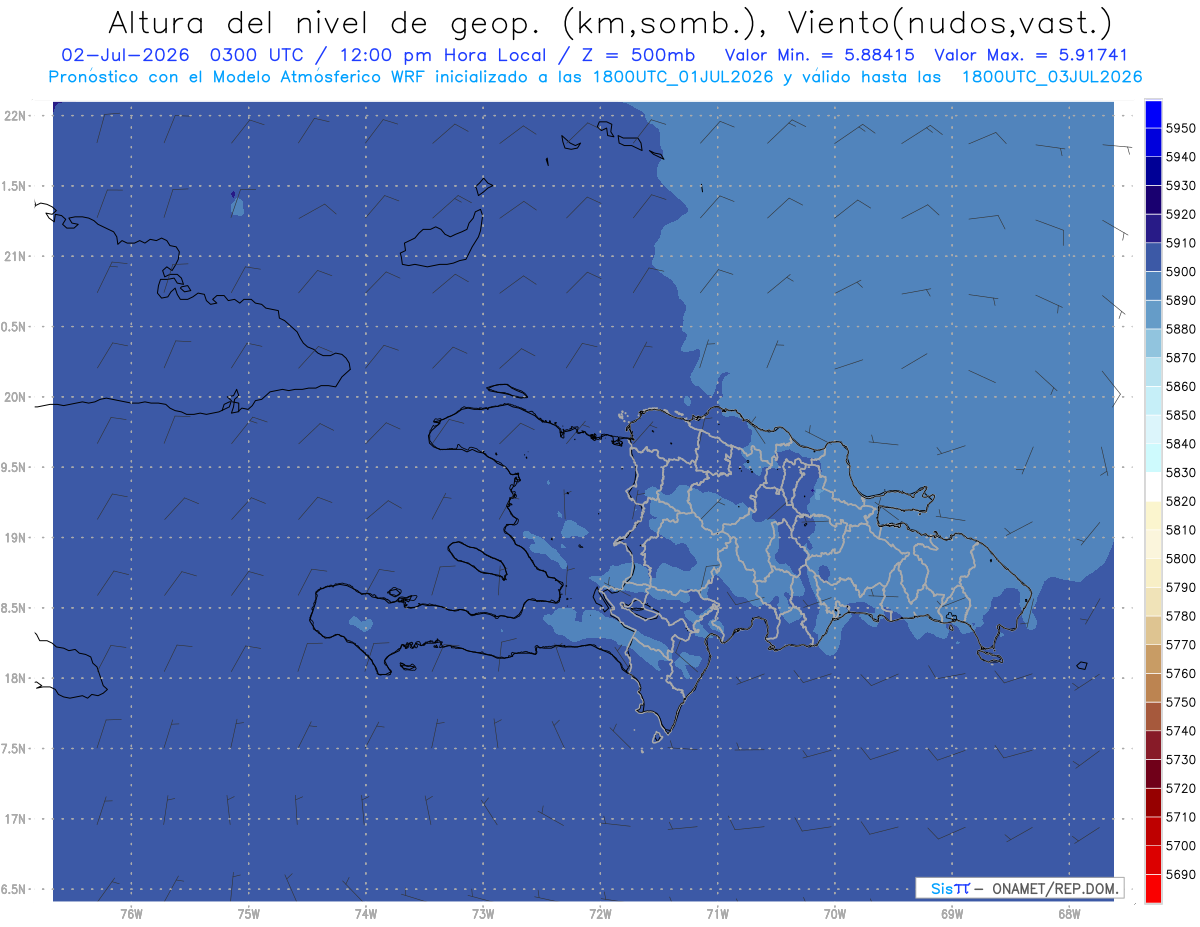1200x927 pixels.
Task: Click the '5880' legend value
Action: pyautogui.click(x=1180, y=329)
